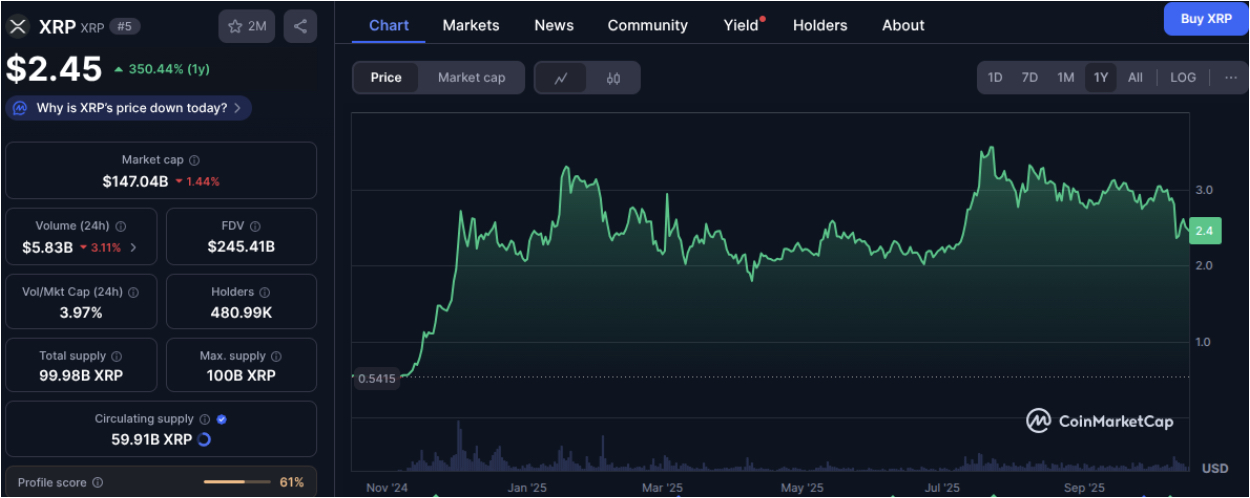Click Market cap info icon
Viewport: 1250px width, 498px height.
[x=194, y=160]
